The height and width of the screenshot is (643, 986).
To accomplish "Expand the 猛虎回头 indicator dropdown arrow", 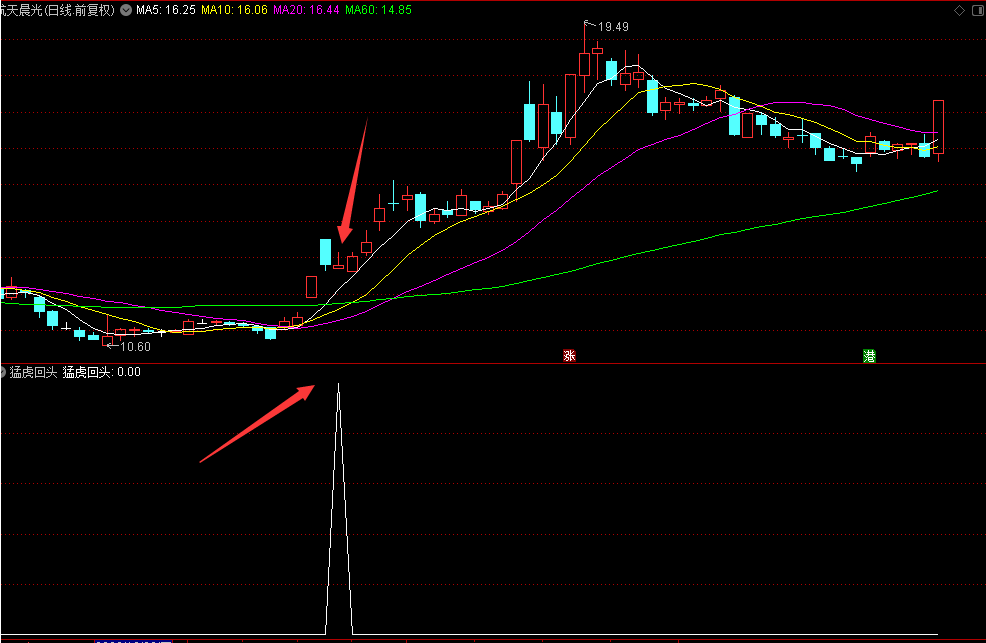I will pos(3,372).
